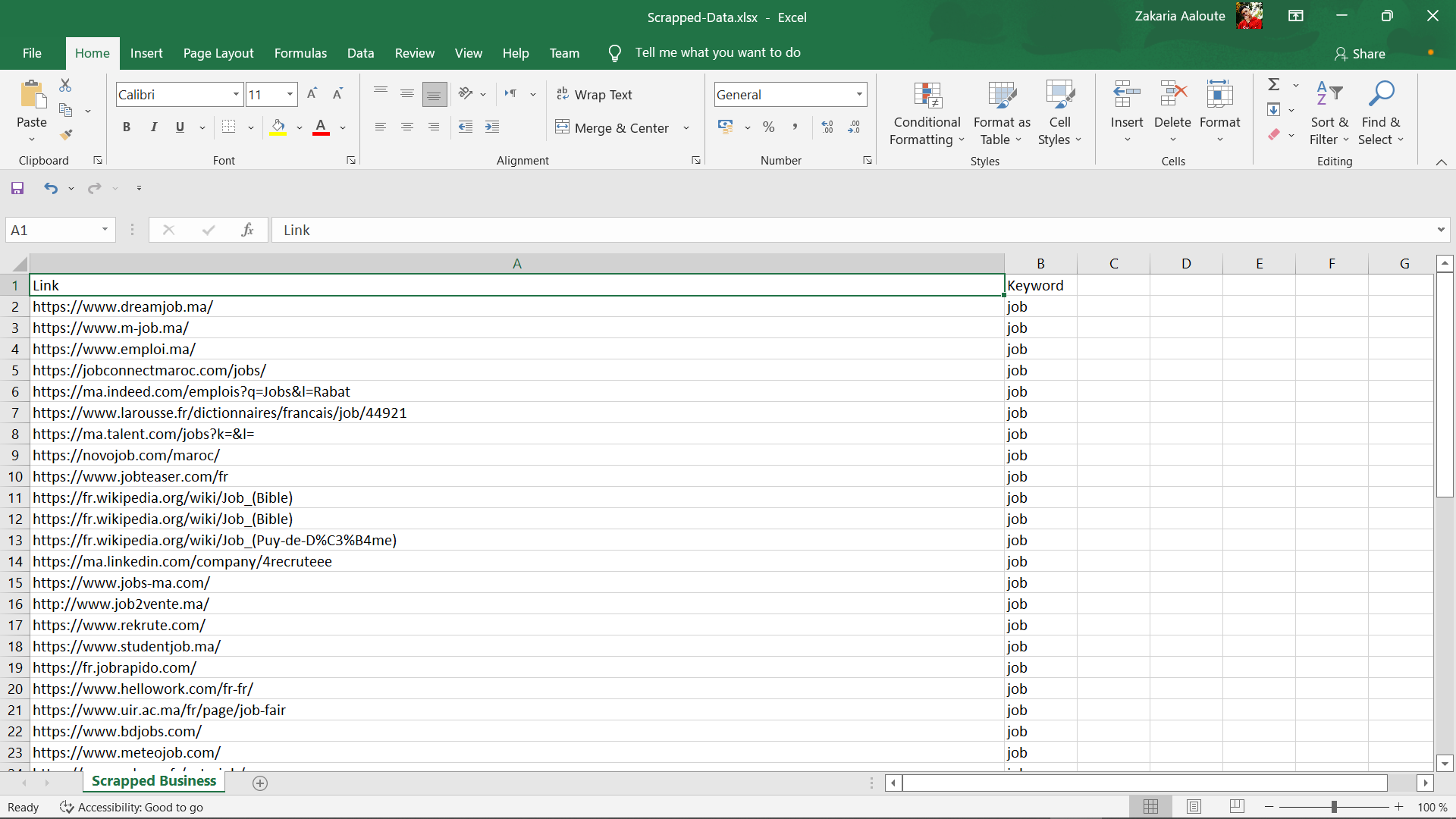The width and height of the screenshot is (1456, 819).
Task: Toggle Wrap Text on
Action: [x=595, y=94]
